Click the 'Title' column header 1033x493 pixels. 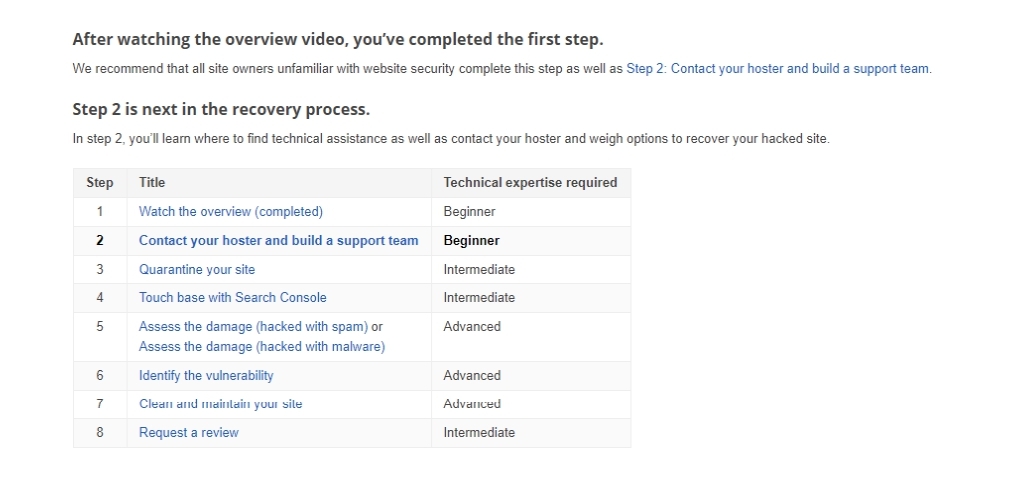click(152, 183)
